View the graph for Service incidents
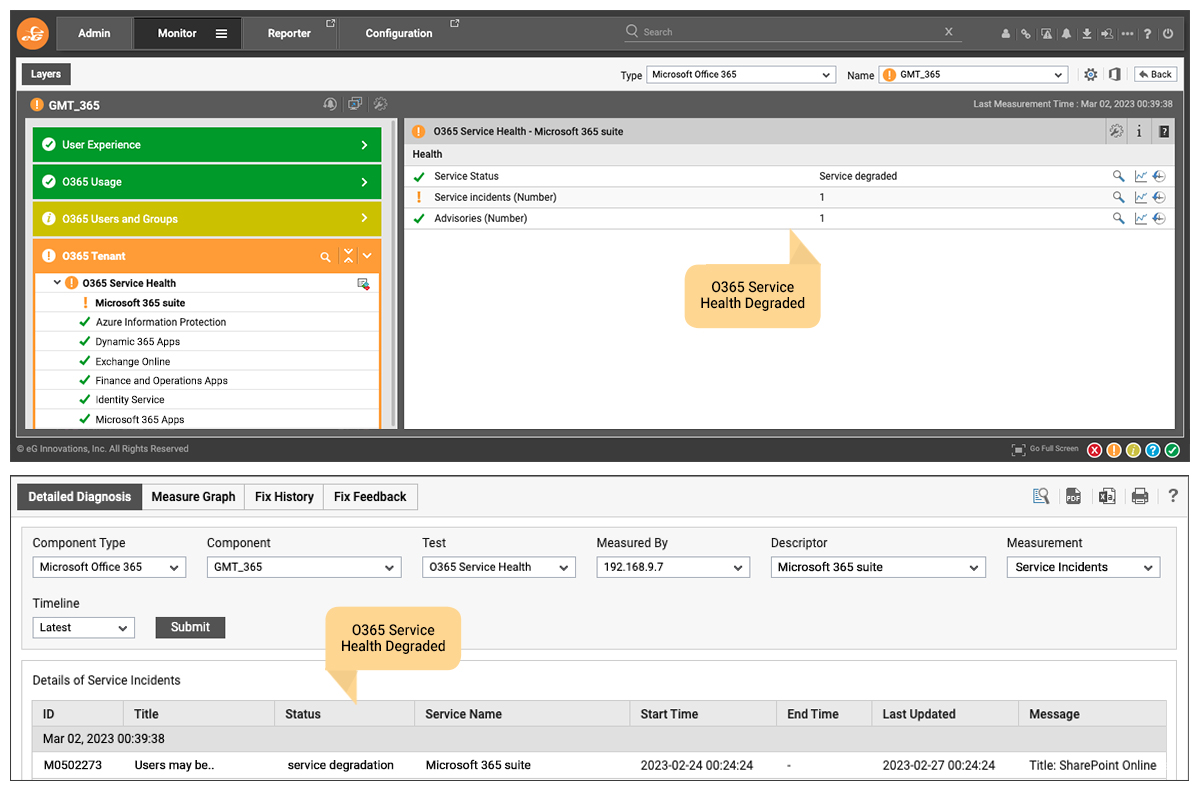 coord(1141,197)
